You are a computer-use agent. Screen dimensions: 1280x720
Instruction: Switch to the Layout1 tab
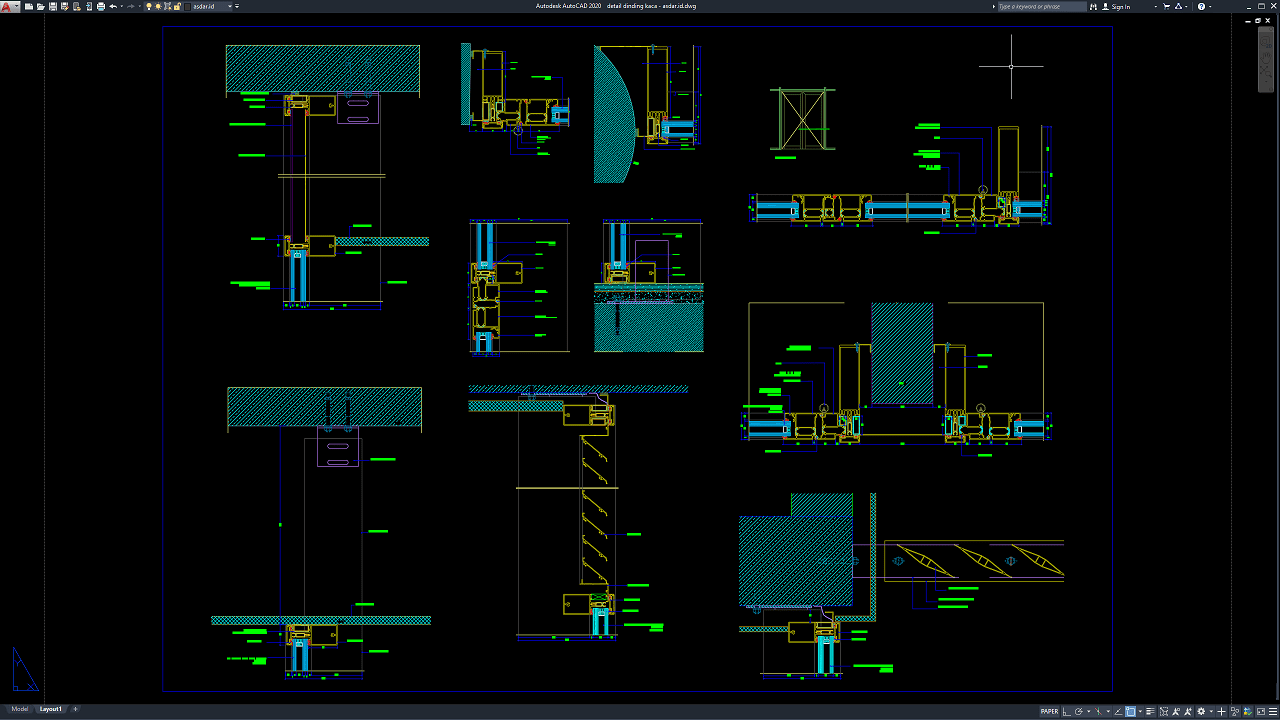[x=50, y=709]
